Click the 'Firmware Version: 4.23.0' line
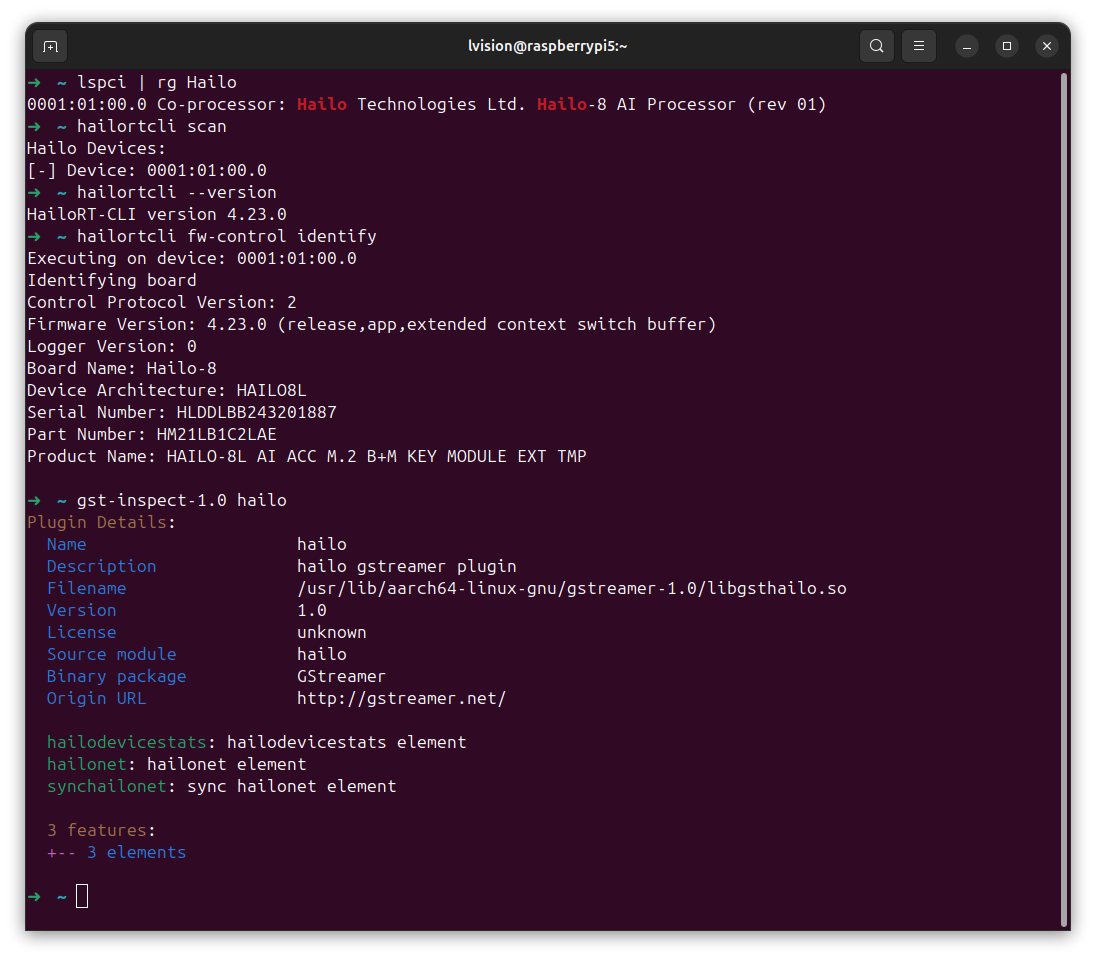The width and height of the screenshot is (1096, 959). 371,324
